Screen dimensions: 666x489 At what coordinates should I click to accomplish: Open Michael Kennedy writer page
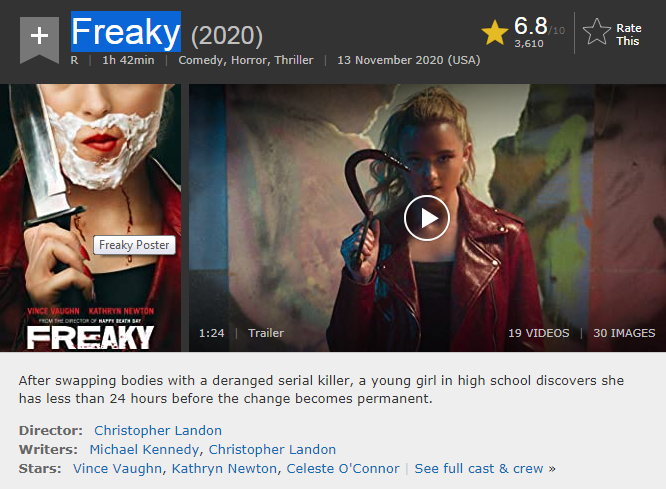click(x=144, y=449)
